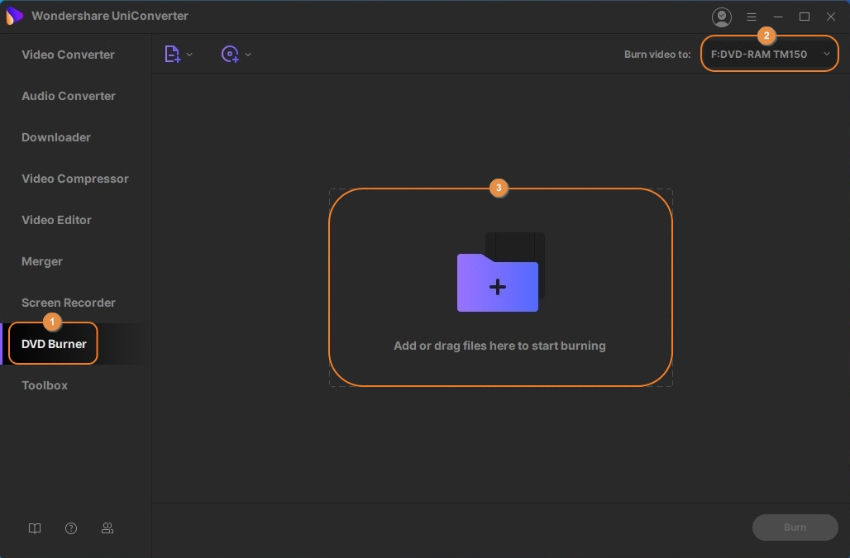Image resolution: width=850 pixels, height=558 pixels.
Task: Open the F:DVD-RAM TM150 burner dropdown
Action: click(x=769, y=54)
